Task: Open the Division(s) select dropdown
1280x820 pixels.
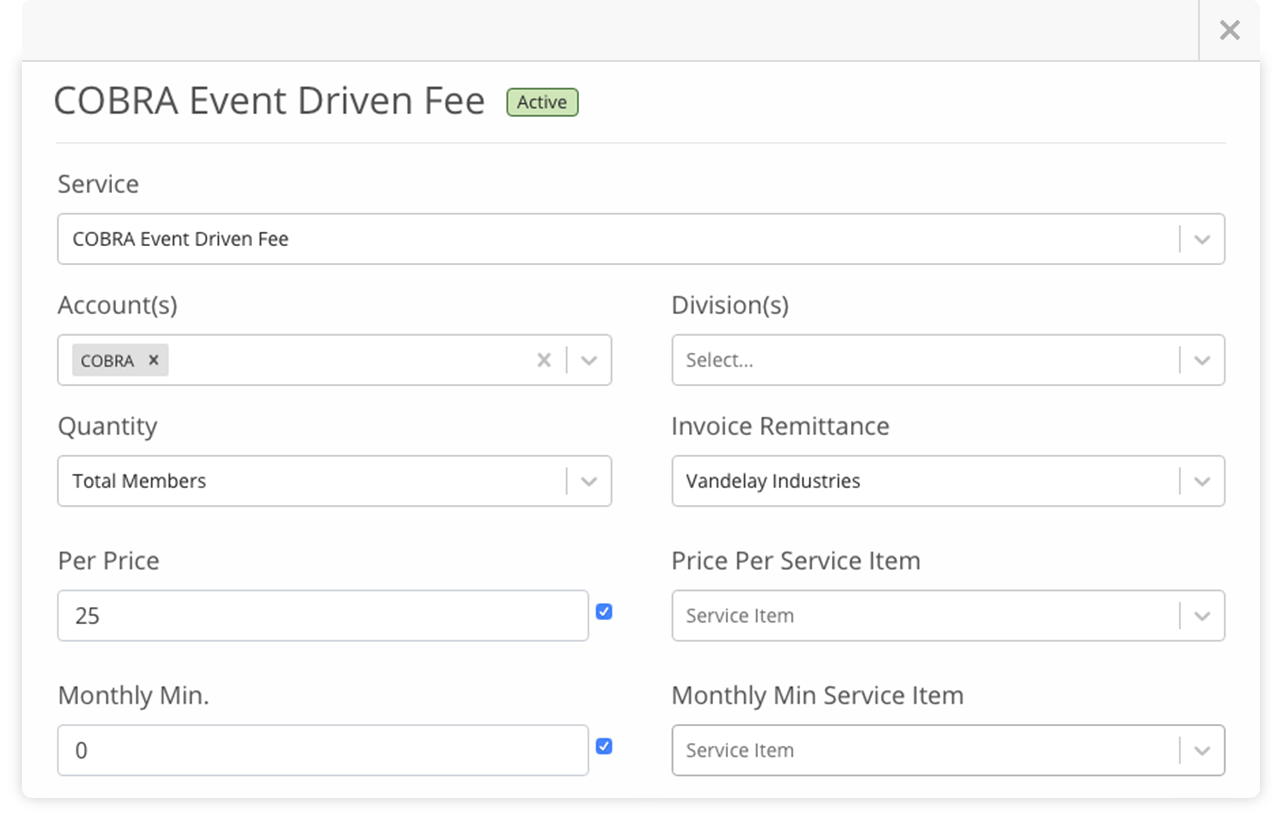Action: pyautogui.click(x=948, y=360)
